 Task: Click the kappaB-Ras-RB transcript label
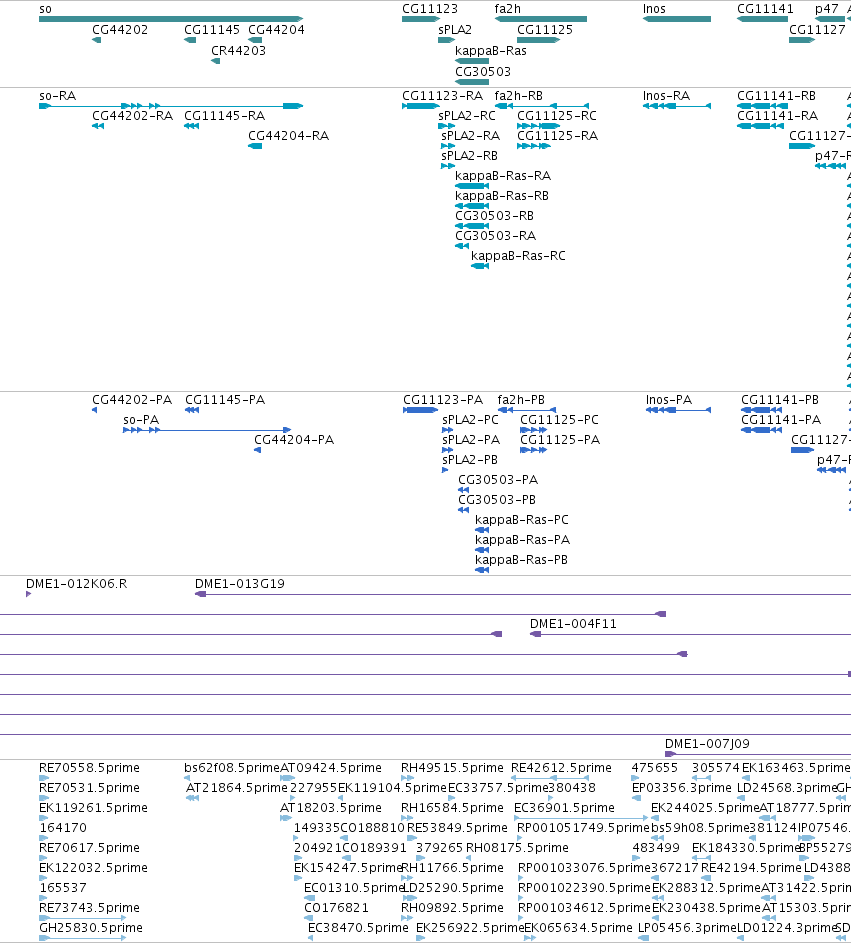click(502, 195)
